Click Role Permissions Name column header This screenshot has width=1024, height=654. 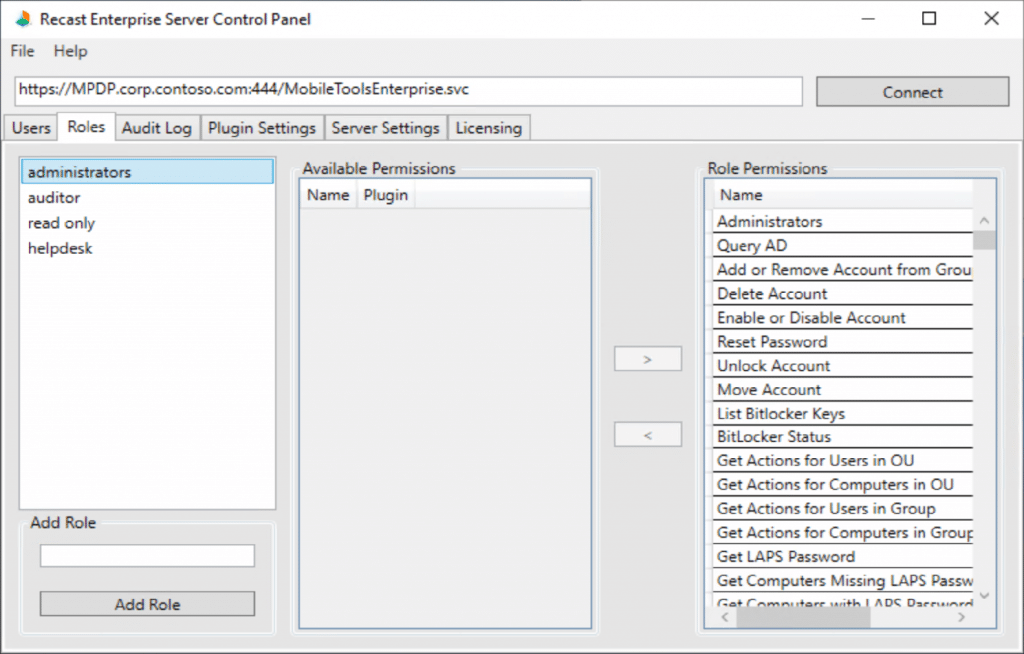pyautogui.click(x=842, y=195)
